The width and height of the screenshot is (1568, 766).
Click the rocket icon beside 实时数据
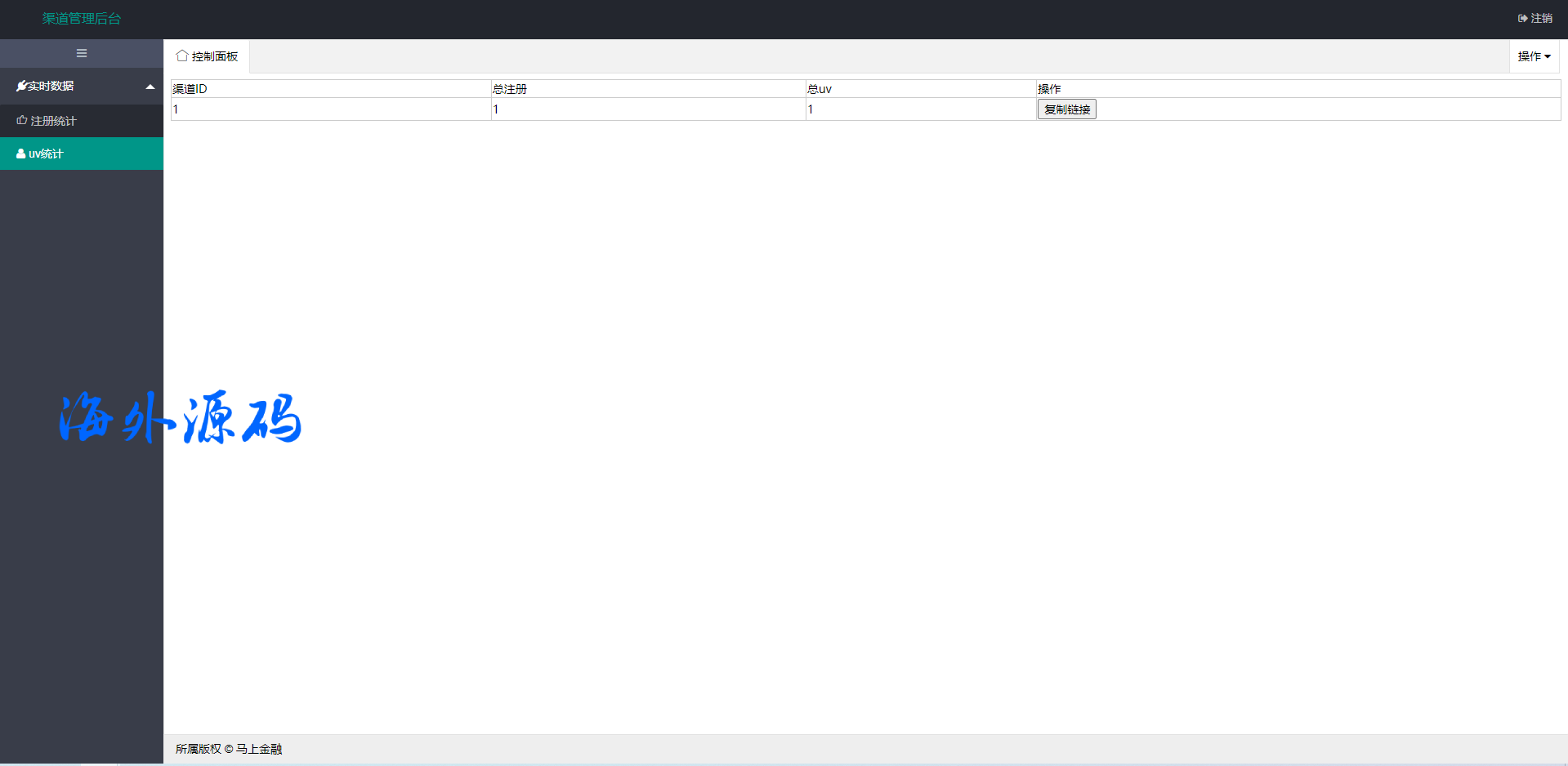pyautogui.click(x=21, y=86)
